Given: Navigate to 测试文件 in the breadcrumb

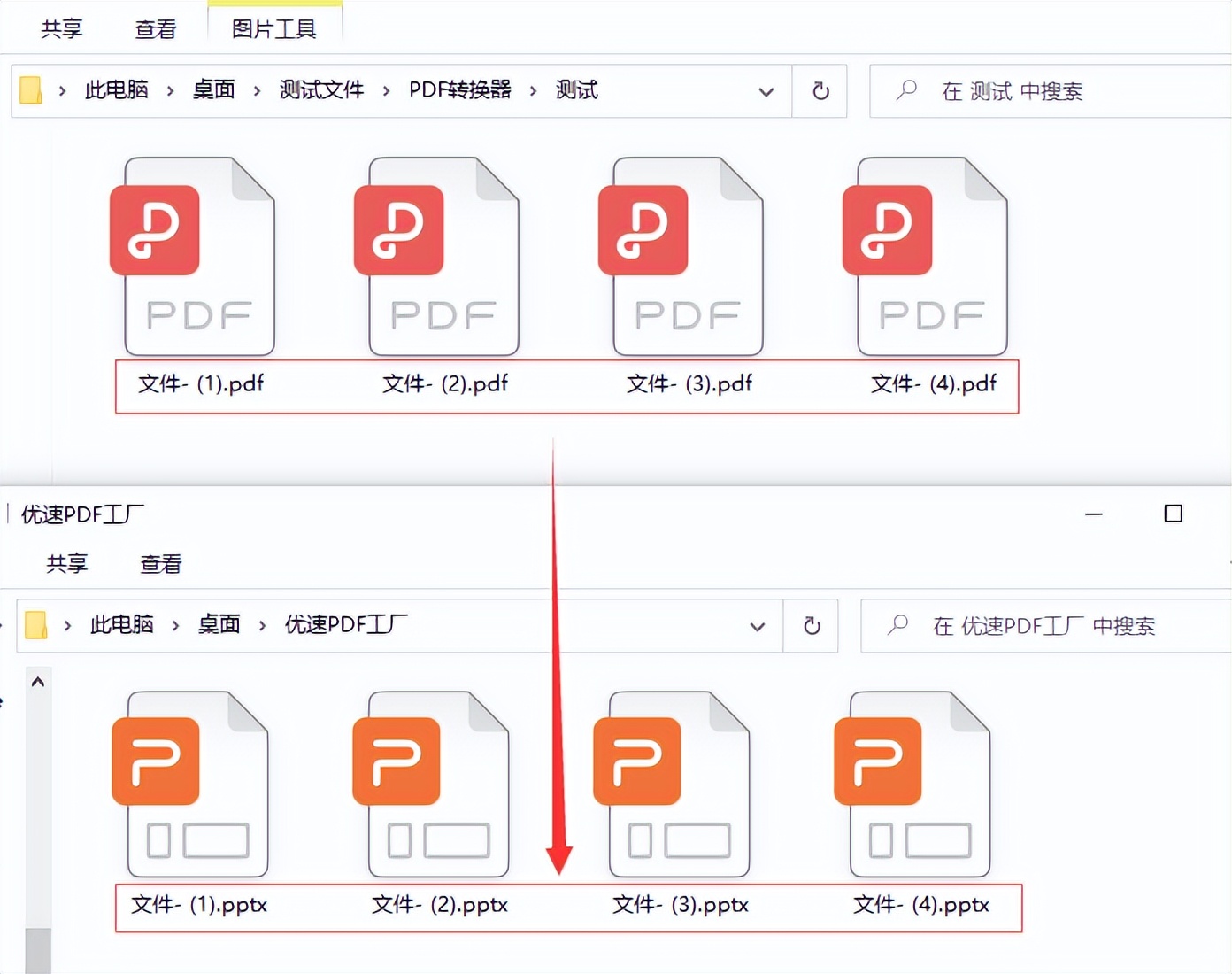Looking at the screenshot, I should [x=322, y=89].
